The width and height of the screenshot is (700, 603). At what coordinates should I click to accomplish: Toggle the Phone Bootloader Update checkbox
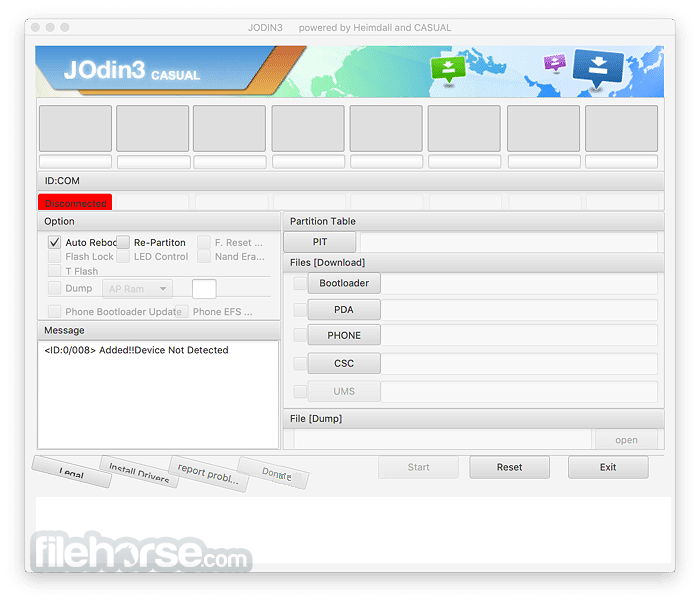(x=54, y=312)
